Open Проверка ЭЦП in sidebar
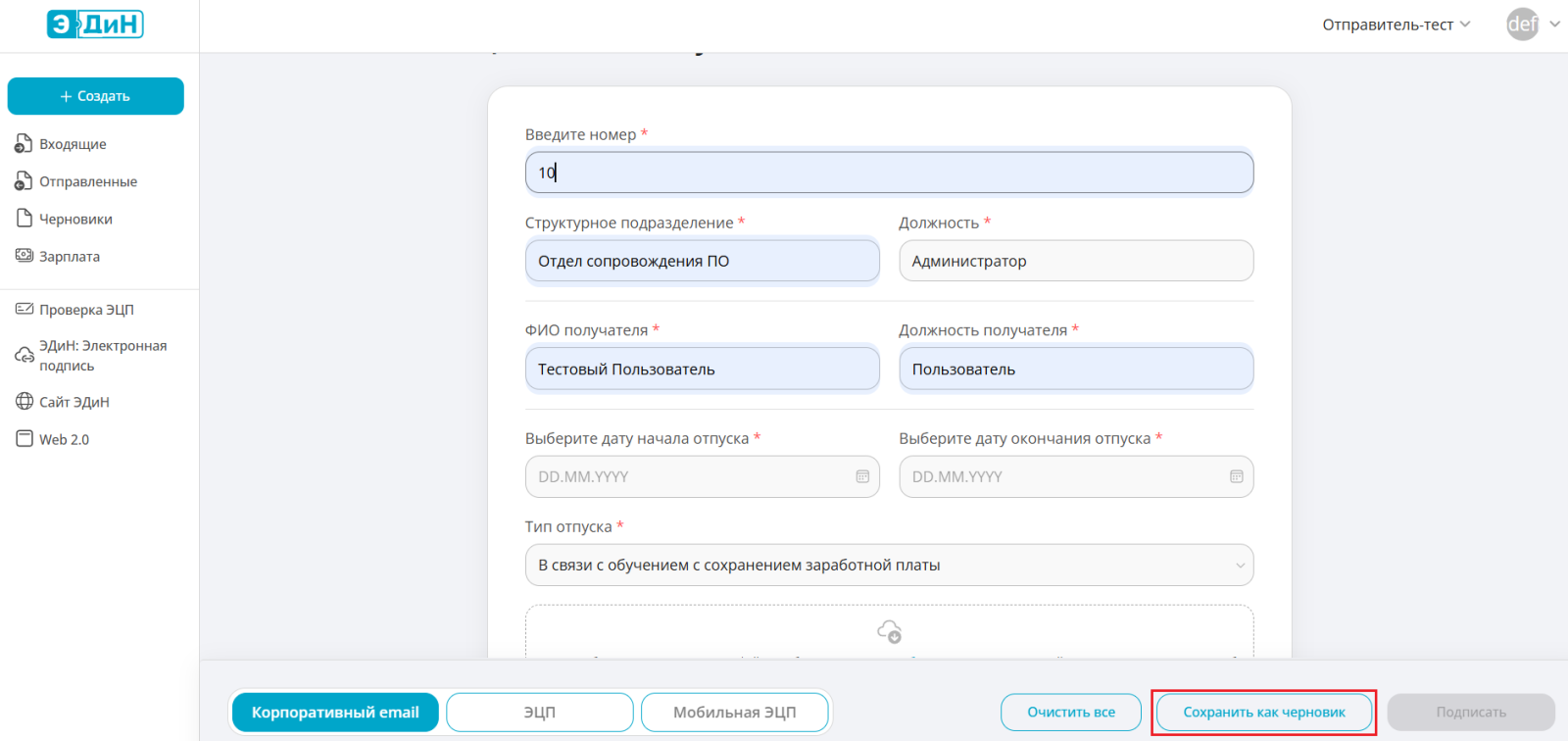The height and width of the screenshot is (741, 1568). (x=86, y=310)
